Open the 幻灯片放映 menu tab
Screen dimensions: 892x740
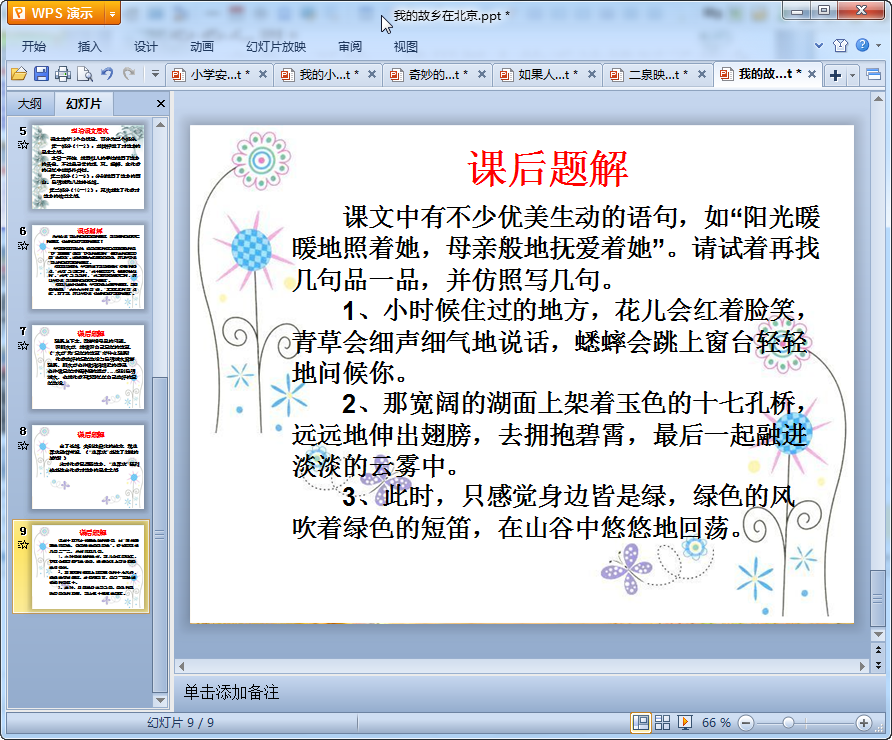tap(276, 47)
